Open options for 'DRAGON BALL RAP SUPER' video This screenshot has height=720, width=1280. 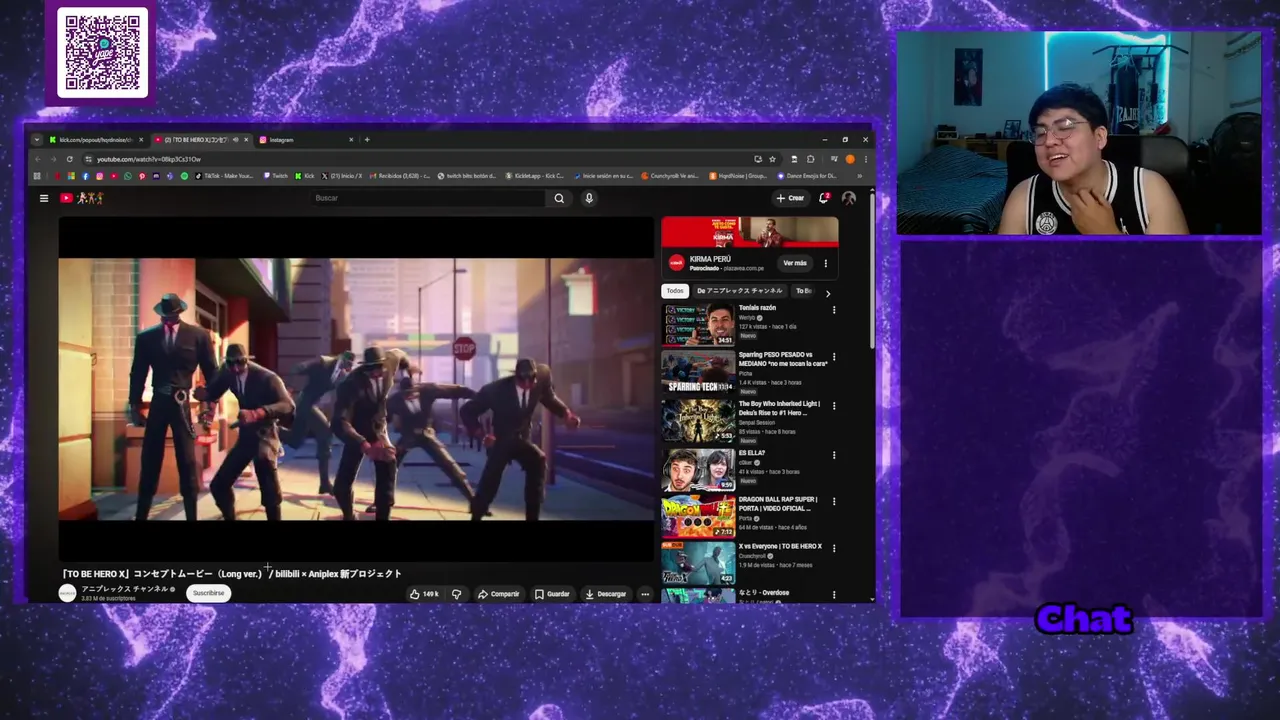point(834,501)
